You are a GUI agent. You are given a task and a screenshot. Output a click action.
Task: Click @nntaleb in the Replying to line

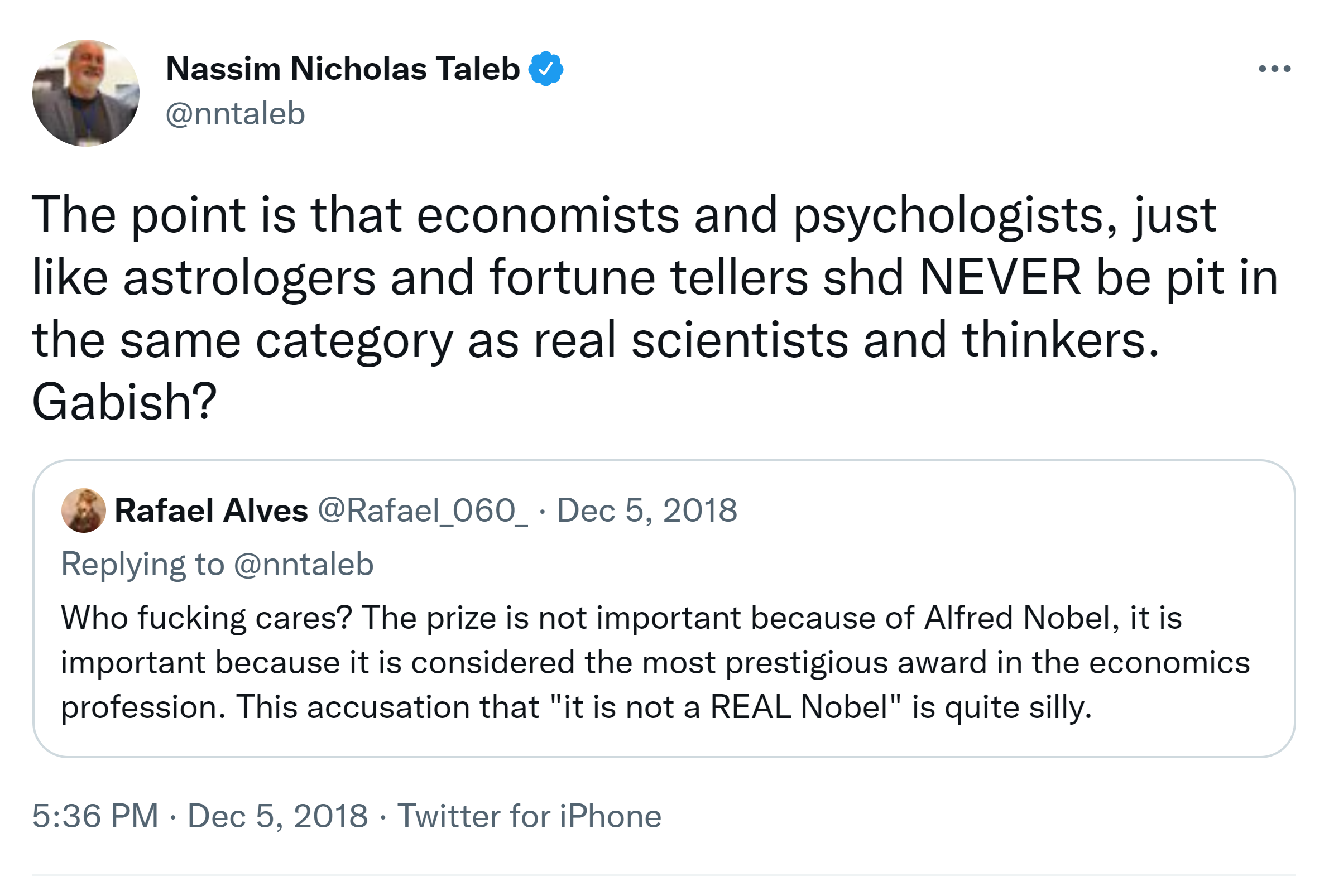pyautogui.click(x=304, y=565)
